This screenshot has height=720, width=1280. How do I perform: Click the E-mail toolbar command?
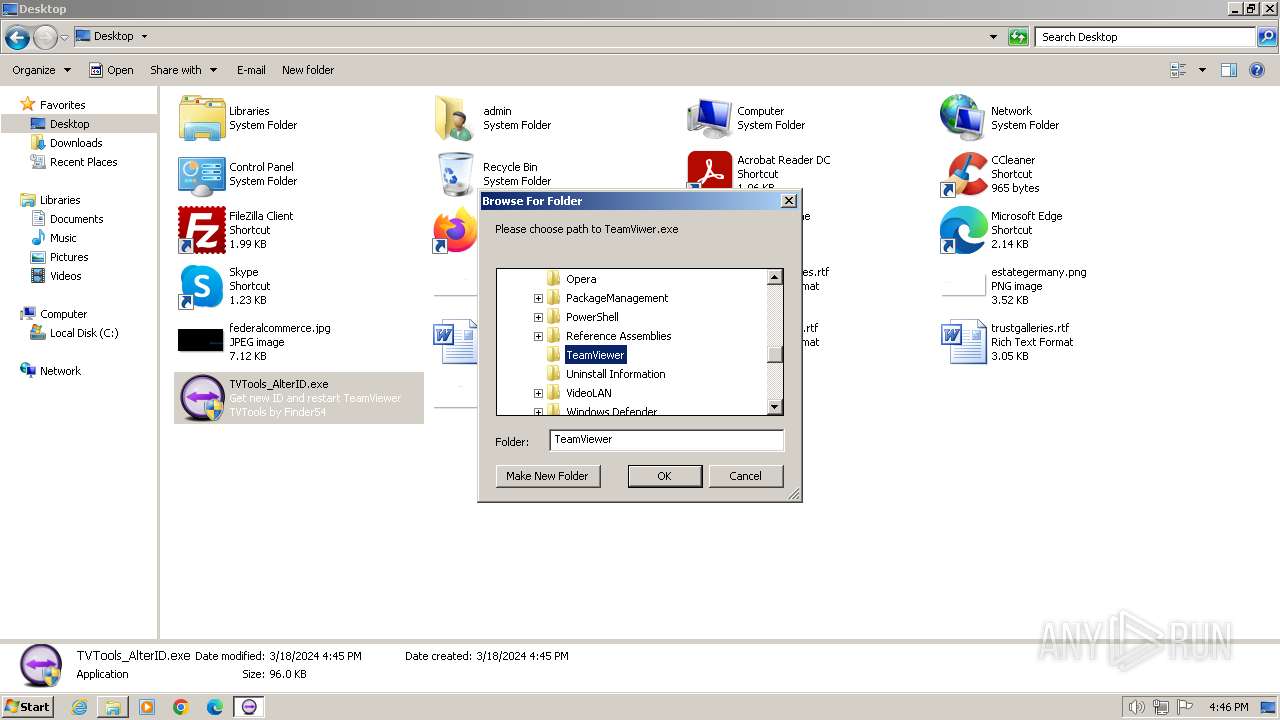point(251,70)
